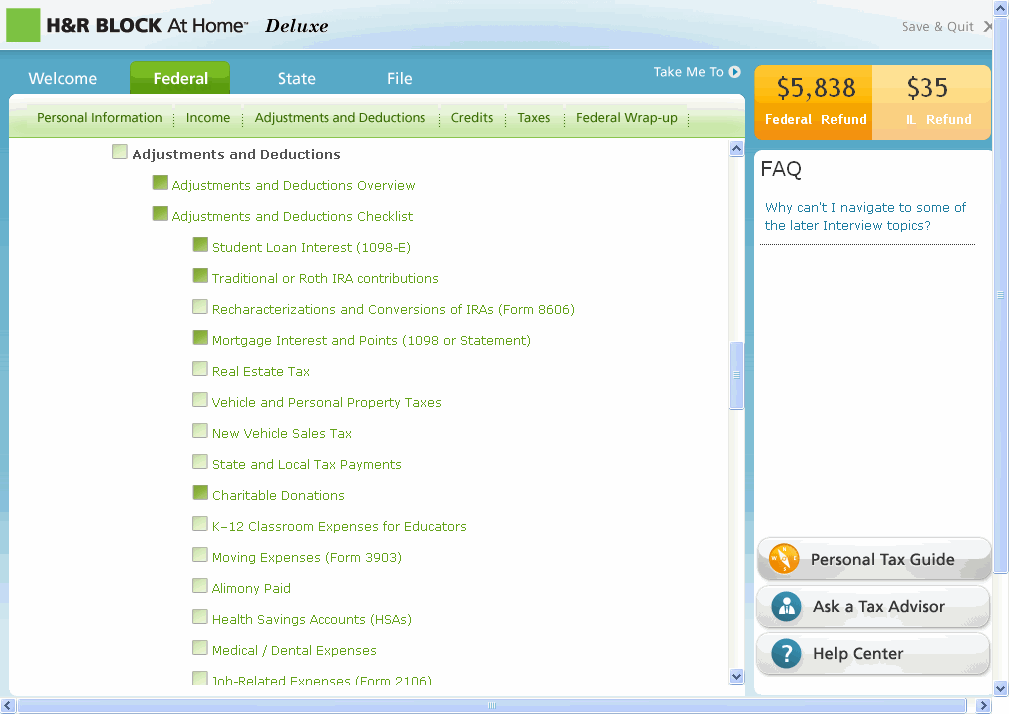Click the Help Center question mark icon
This screenshot has width=1009, height=714.
pyautogui.click(x=786, y=654)
